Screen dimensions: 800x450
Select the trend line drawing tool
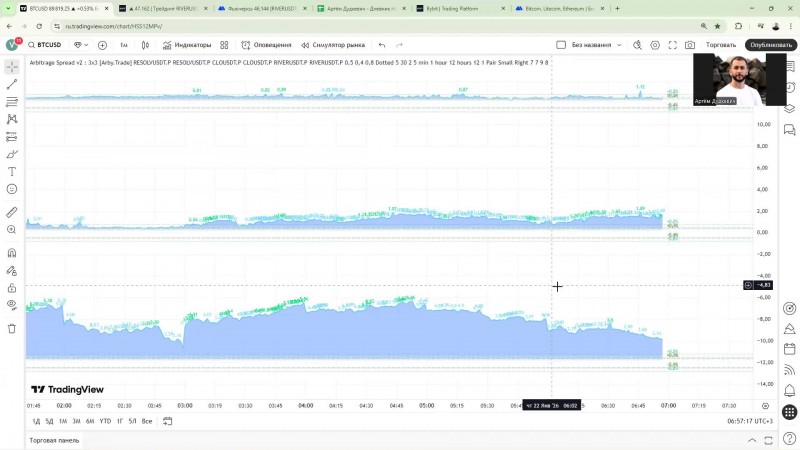[12, 85]
